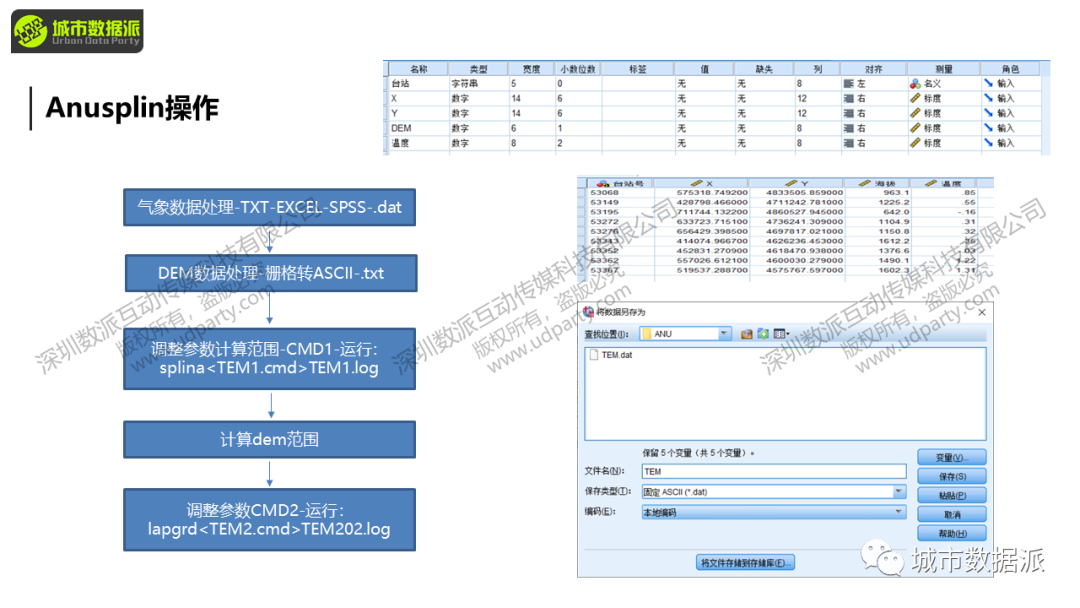
Task: Select Y value cell 4711242.781000
Action: click(x=796, y=202)
